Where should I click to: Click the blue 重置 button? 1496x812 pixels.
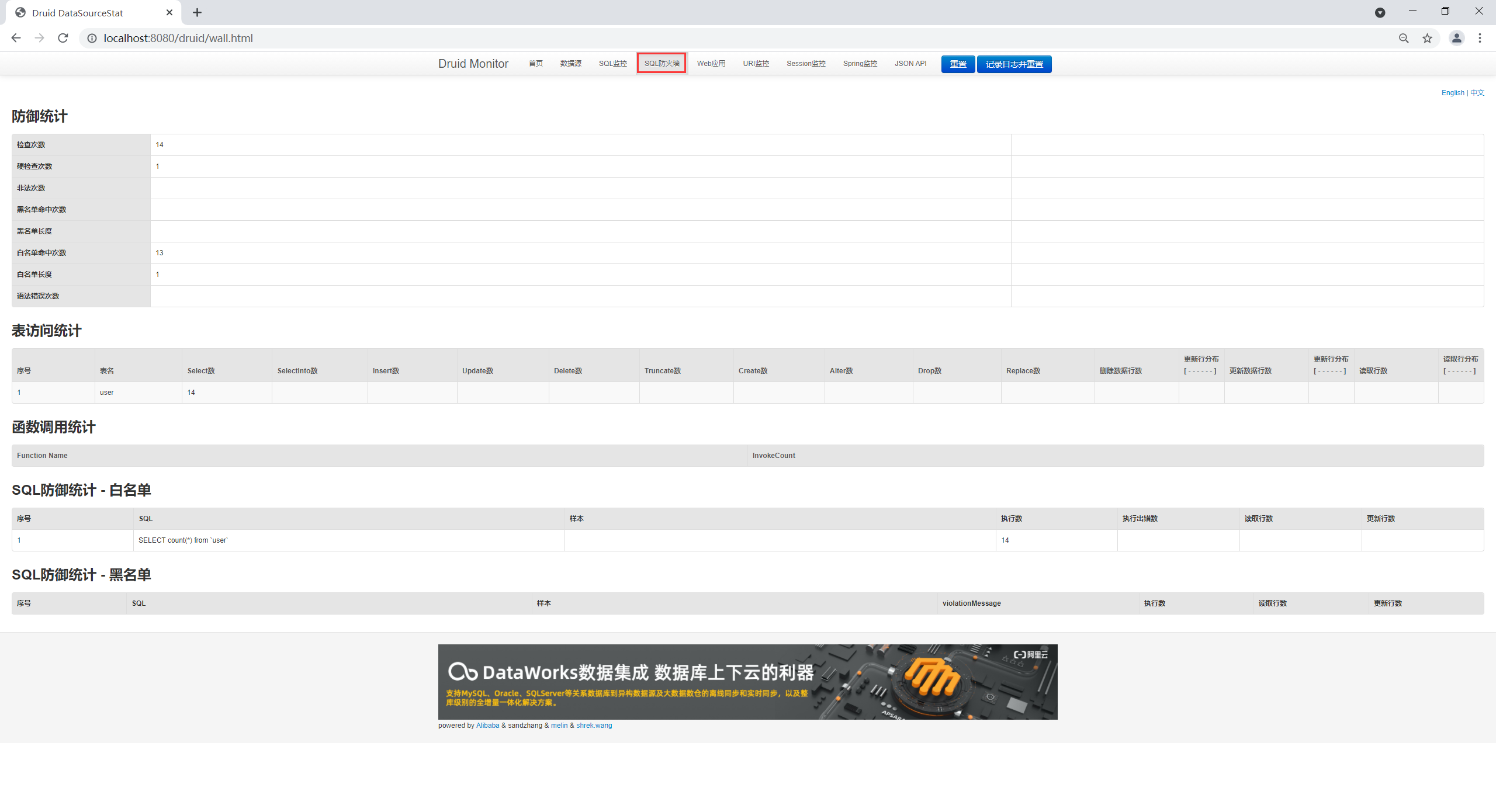coord(958,64)
